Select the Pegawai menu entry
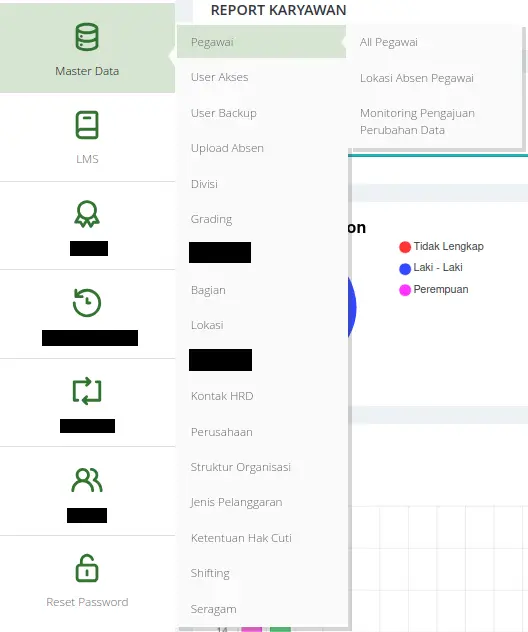Screen dimensions: 528x632 click(x=261, y=42)
